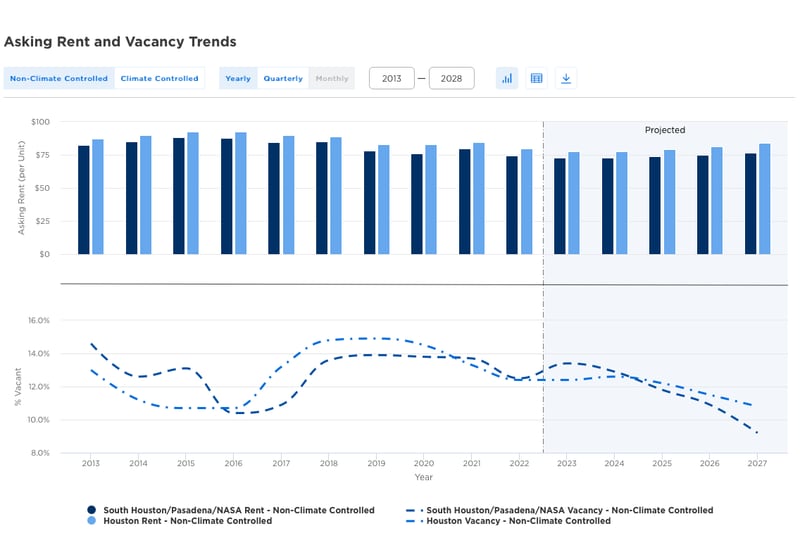Click the '16.0%' vacancy axis label
The width and height of the screenshot is (800, 552).
[x=39, y=320]
